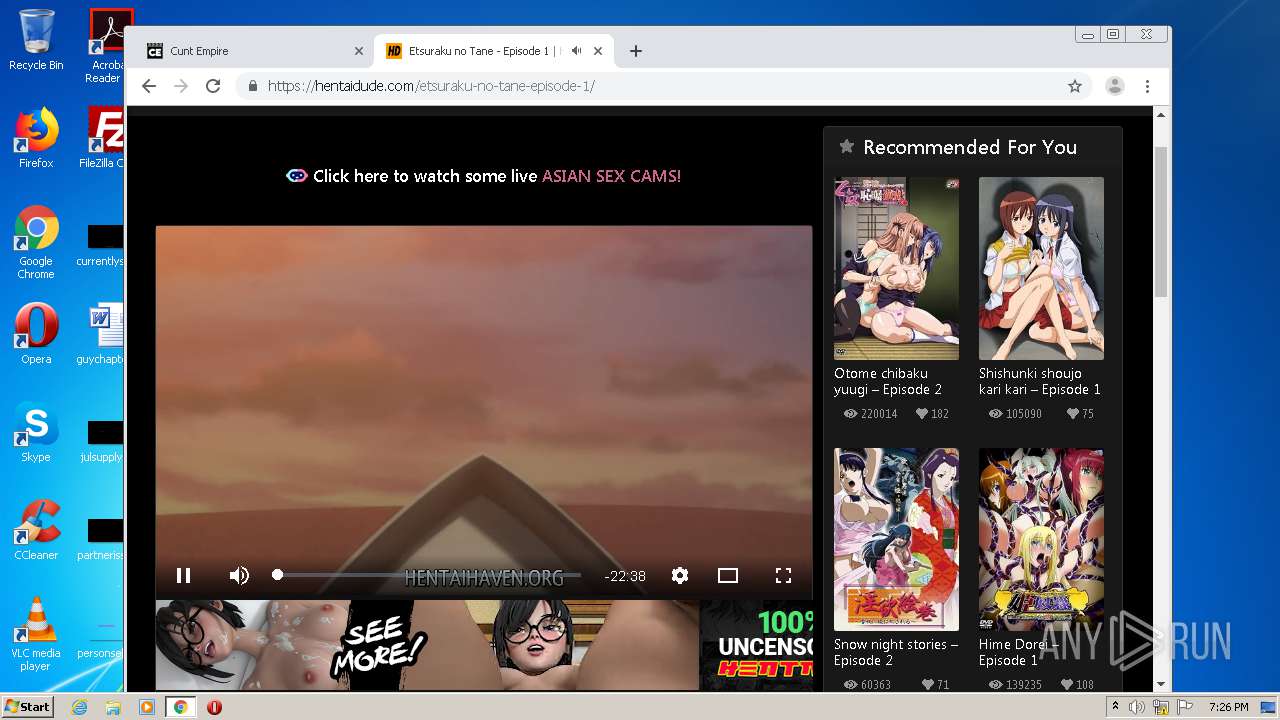
Task: Open the Shishunki shoujo kari kari Episode 1 title
Action: (1040, 381)
